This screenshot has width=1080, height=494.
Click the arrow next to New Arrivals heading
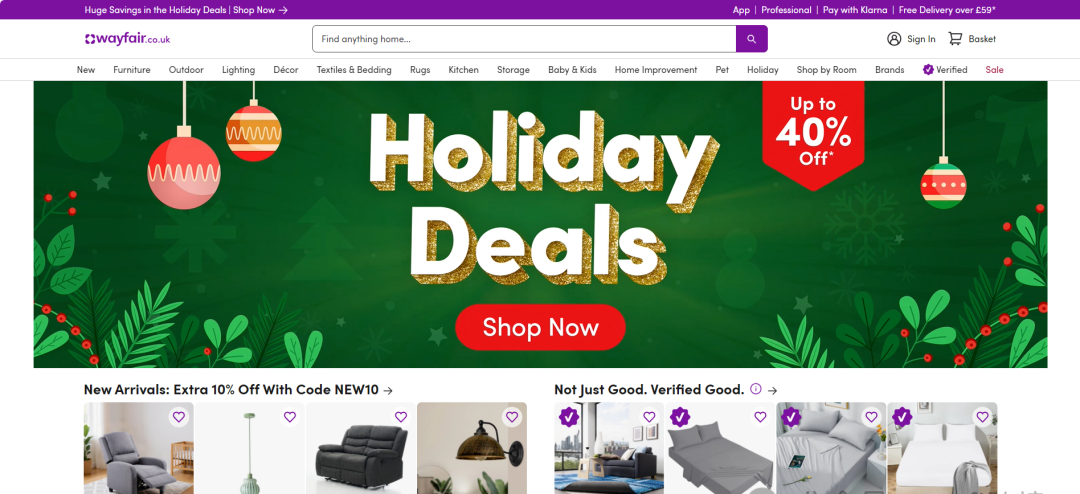click(388, 390)
